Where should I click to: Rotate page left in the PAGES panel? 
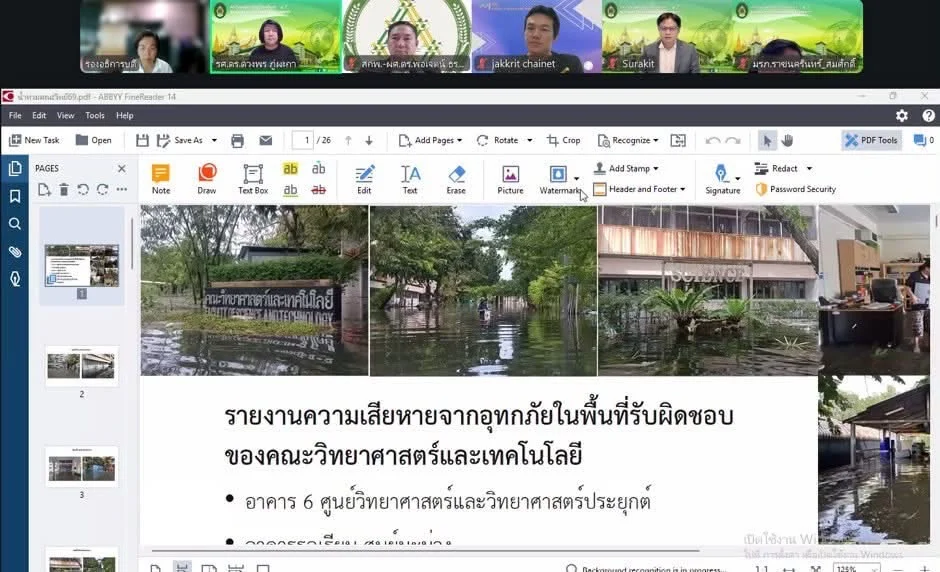click(83, 189)
